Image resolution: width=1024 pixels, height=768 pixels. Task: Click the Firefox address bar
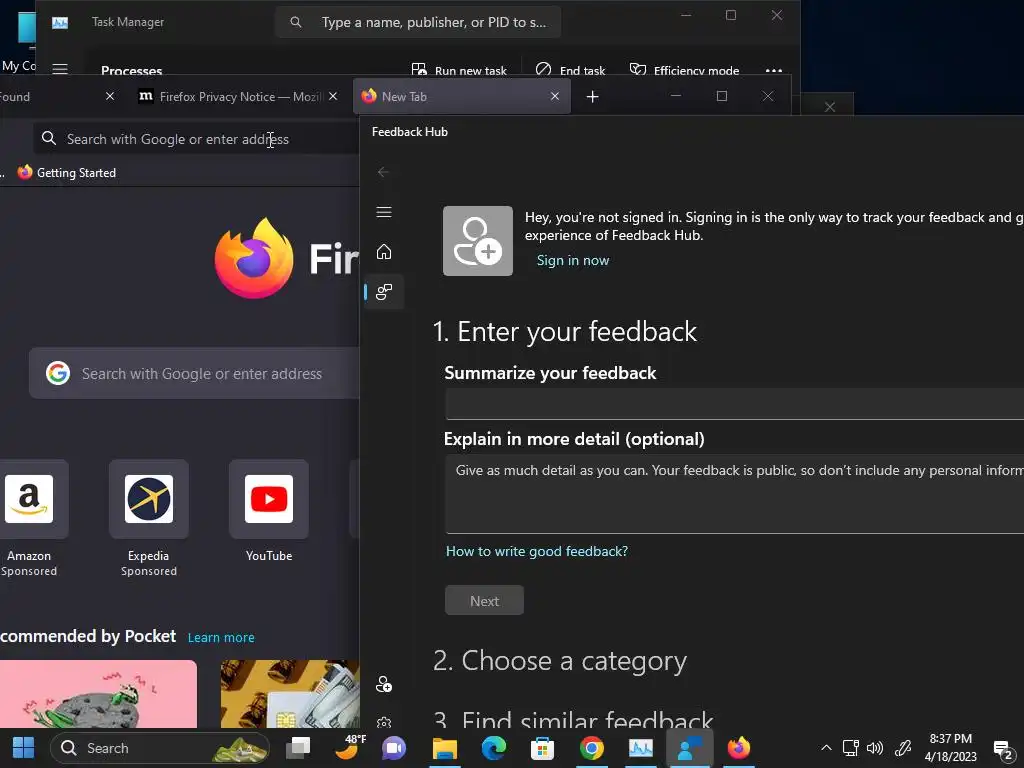point(196,139)
